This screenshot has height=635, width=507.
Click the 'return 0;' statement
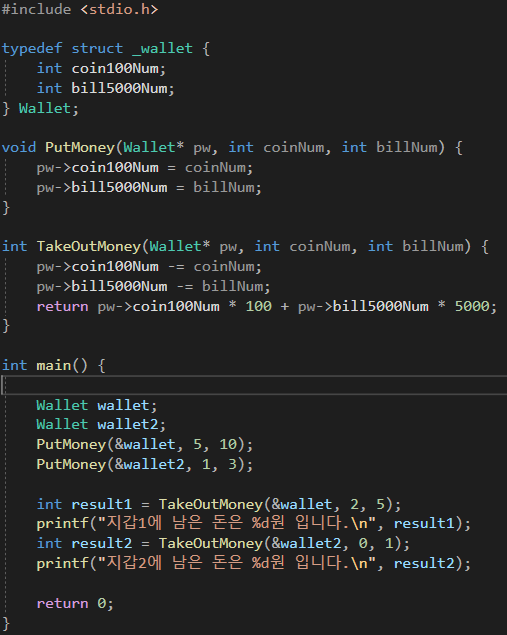75,603
